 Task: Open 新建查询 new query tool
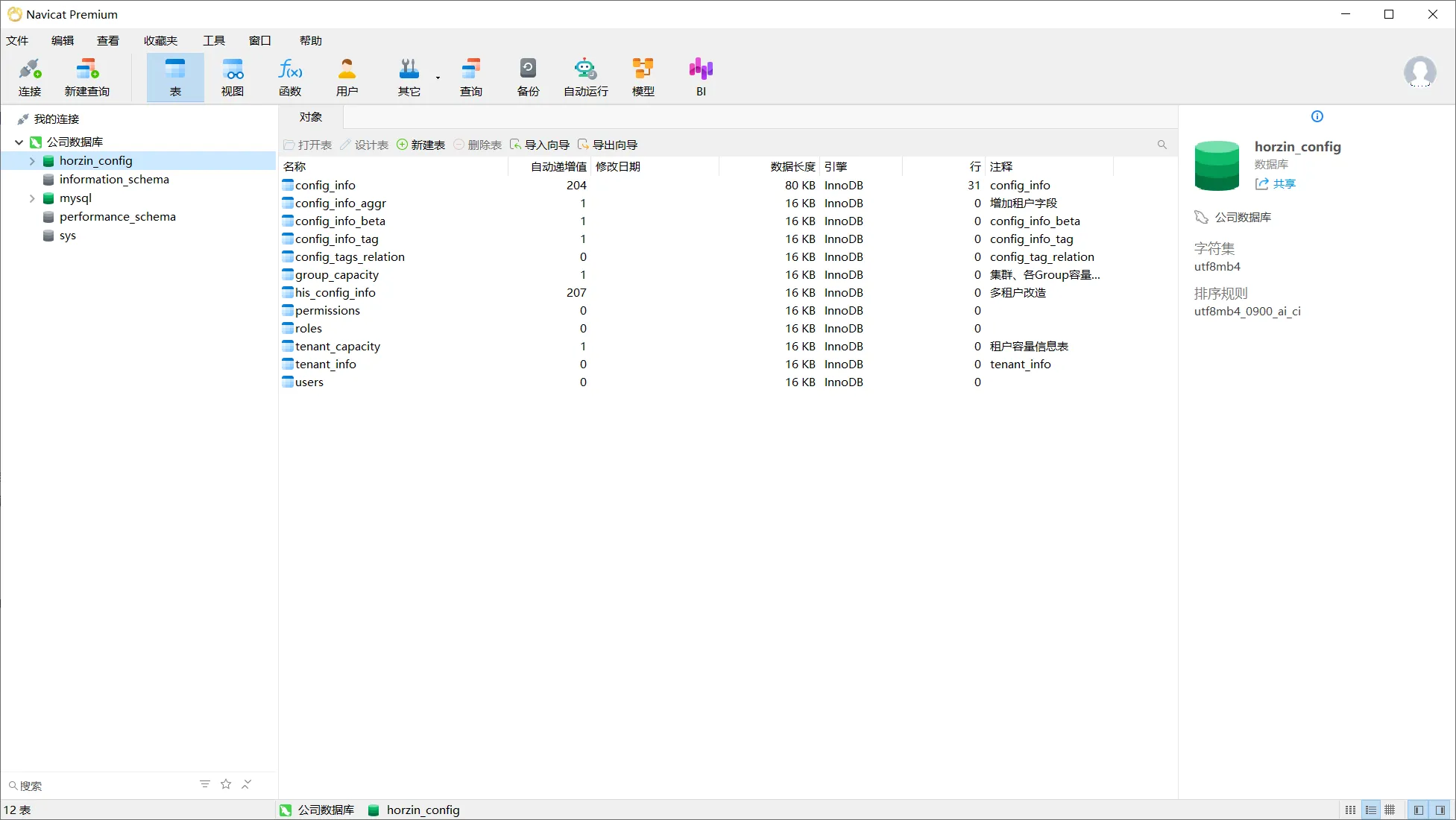(x=86, y=78)
